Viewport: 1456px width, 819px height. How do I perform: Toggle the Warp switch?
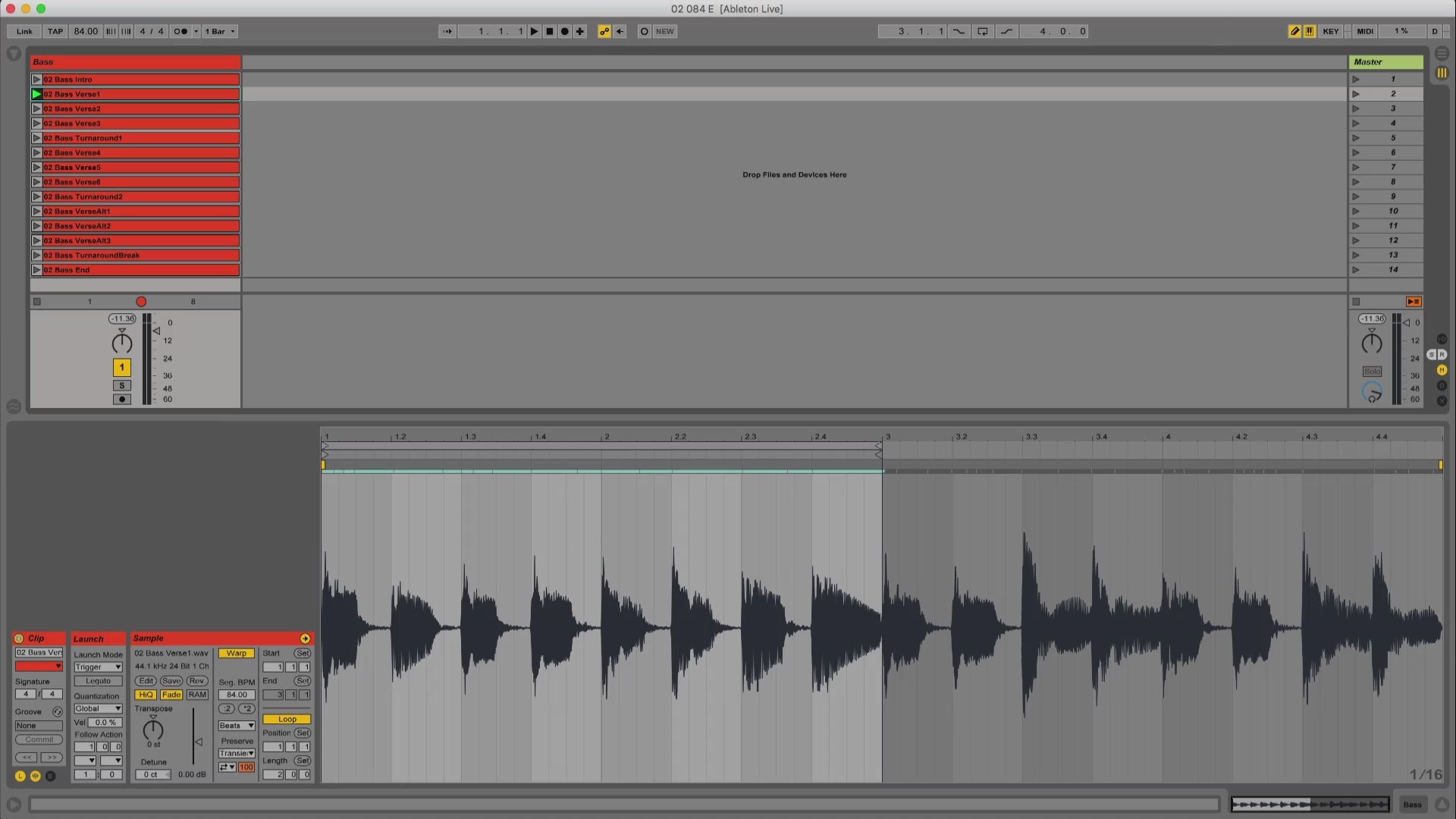[x=236, y=653]
